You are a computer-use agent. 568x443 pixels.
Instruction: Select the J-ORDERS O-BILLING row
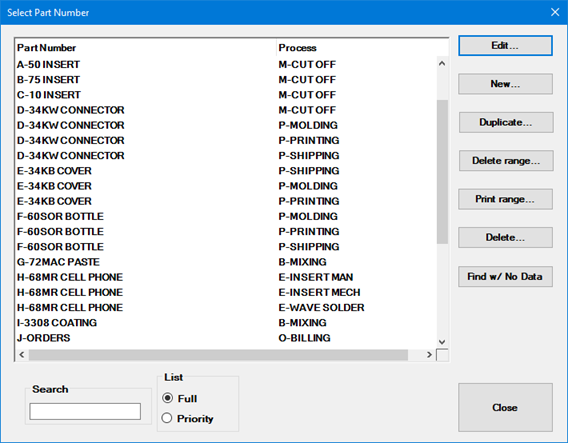(226, 338)
